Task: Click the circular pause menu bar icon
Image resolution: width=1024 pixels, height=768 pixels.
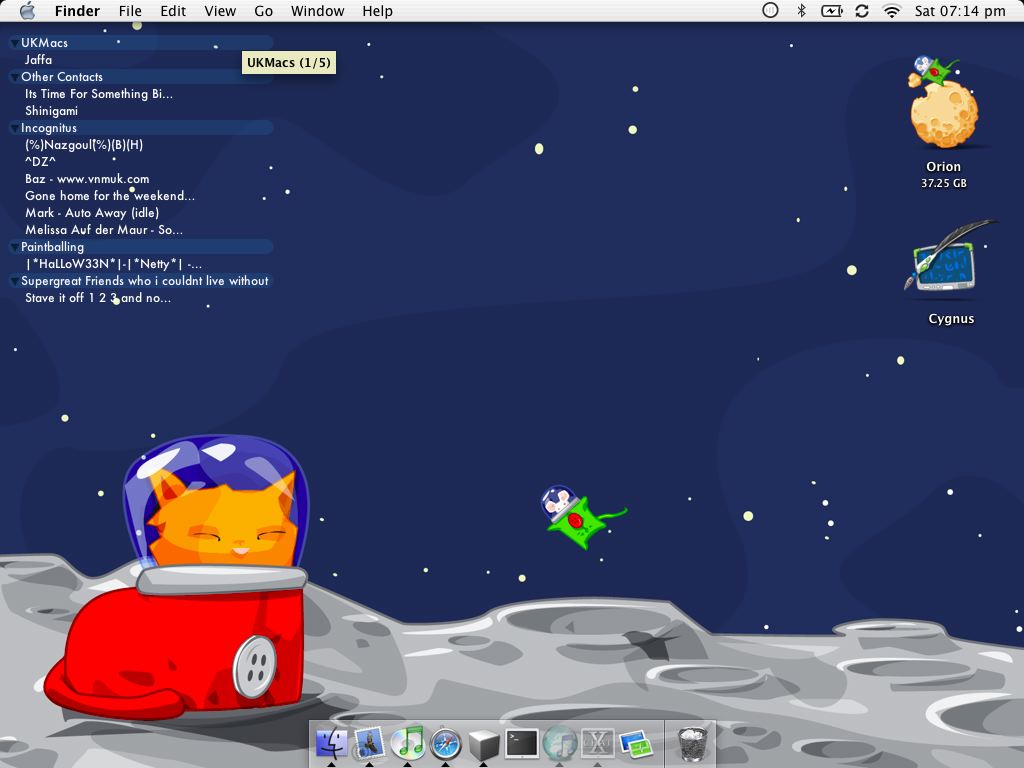Action: pos(770,10)
